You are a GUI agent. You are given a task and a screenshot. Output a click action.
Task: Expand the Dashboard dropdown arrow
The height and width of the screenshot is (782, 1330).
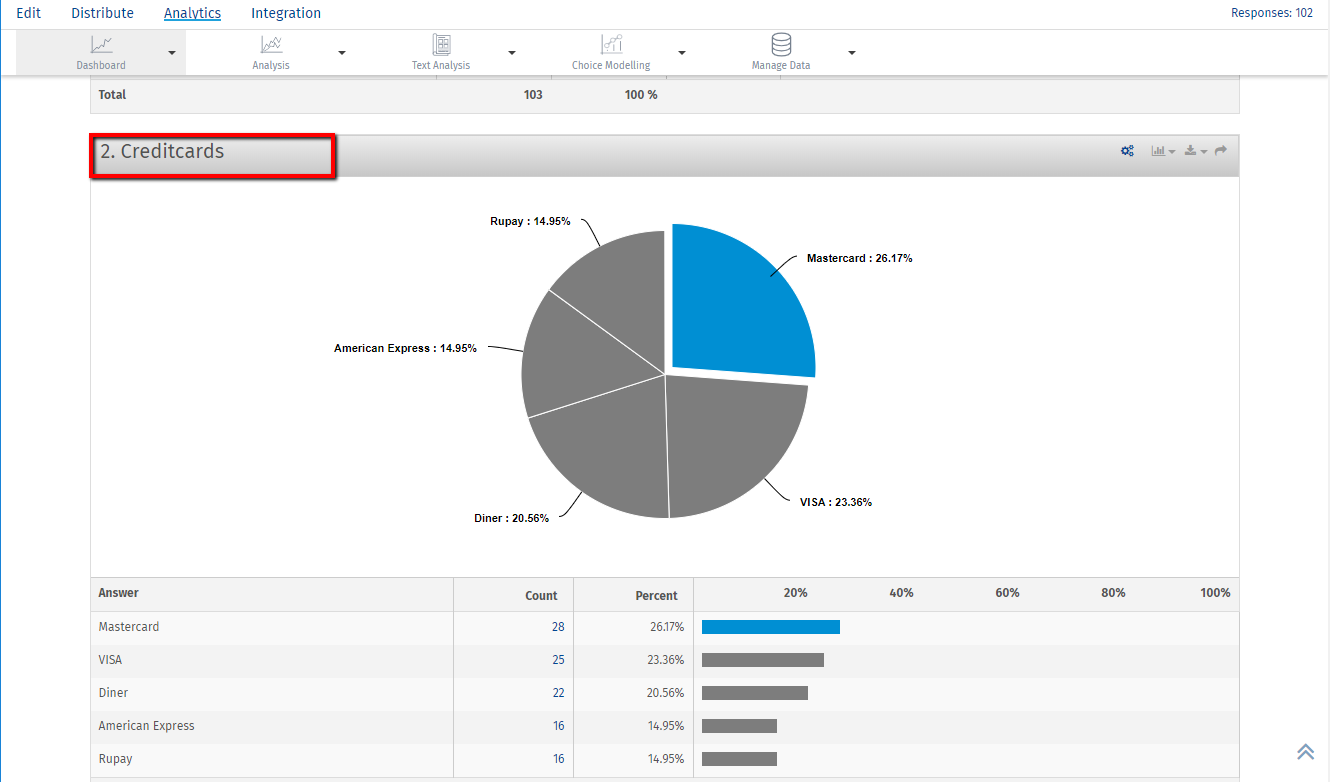tap(172, 53)
